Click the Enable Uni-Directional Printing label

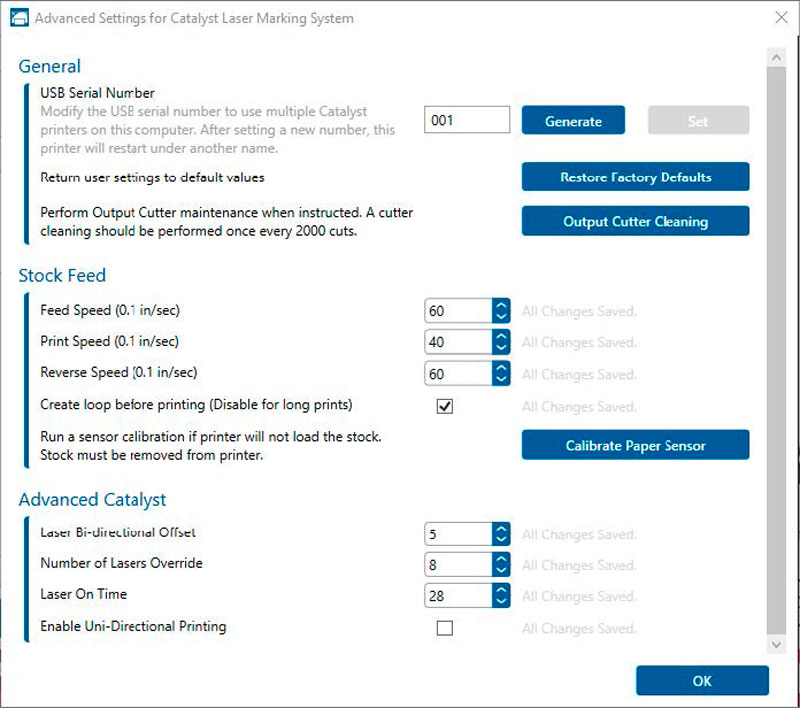(133, 626)
